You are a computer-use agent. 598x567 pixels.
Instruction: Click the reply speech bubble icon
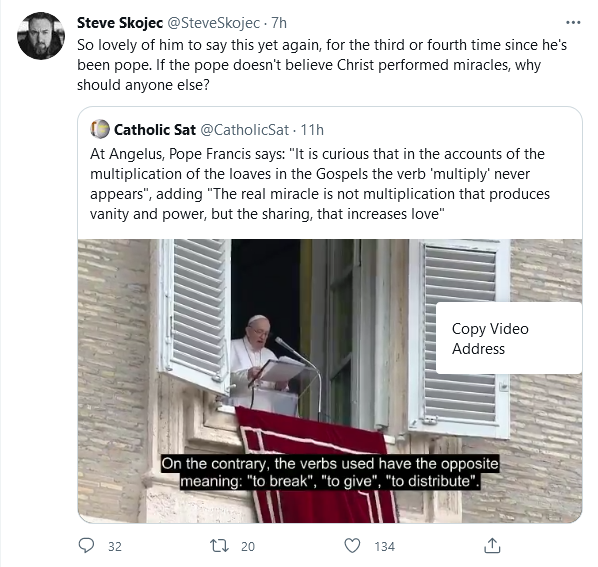[x=86, y=545]
